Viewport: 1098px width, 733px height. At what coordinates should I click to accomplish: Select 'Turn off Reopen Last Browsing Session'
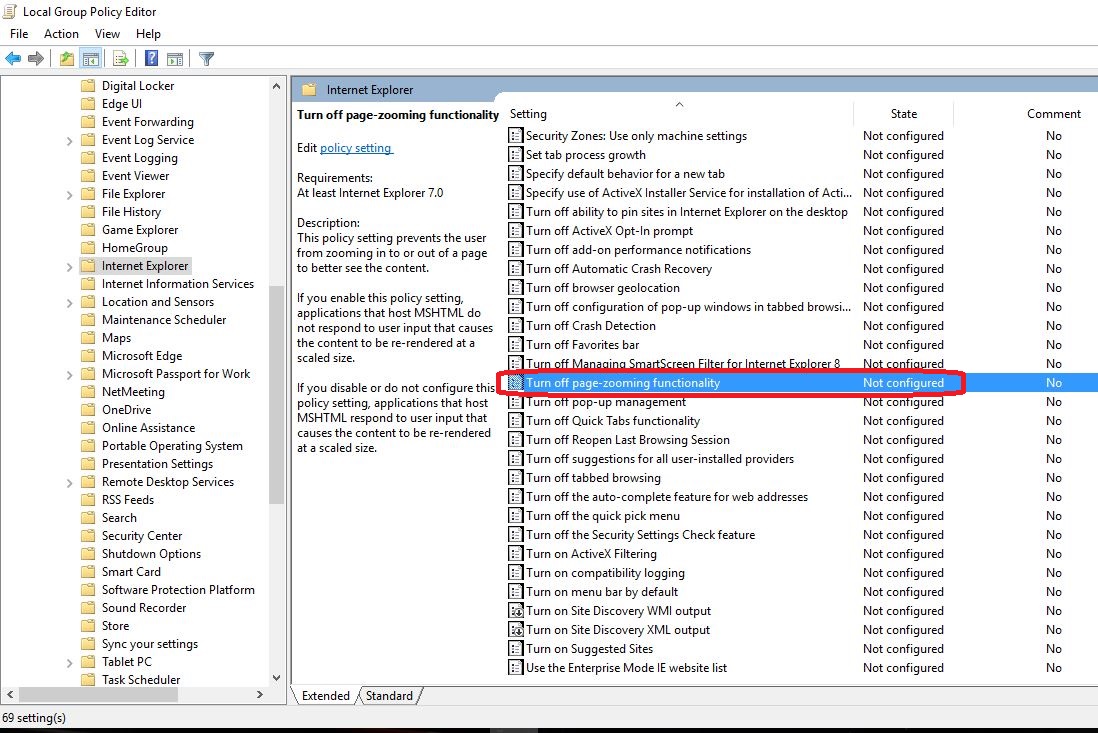(627, 440)
